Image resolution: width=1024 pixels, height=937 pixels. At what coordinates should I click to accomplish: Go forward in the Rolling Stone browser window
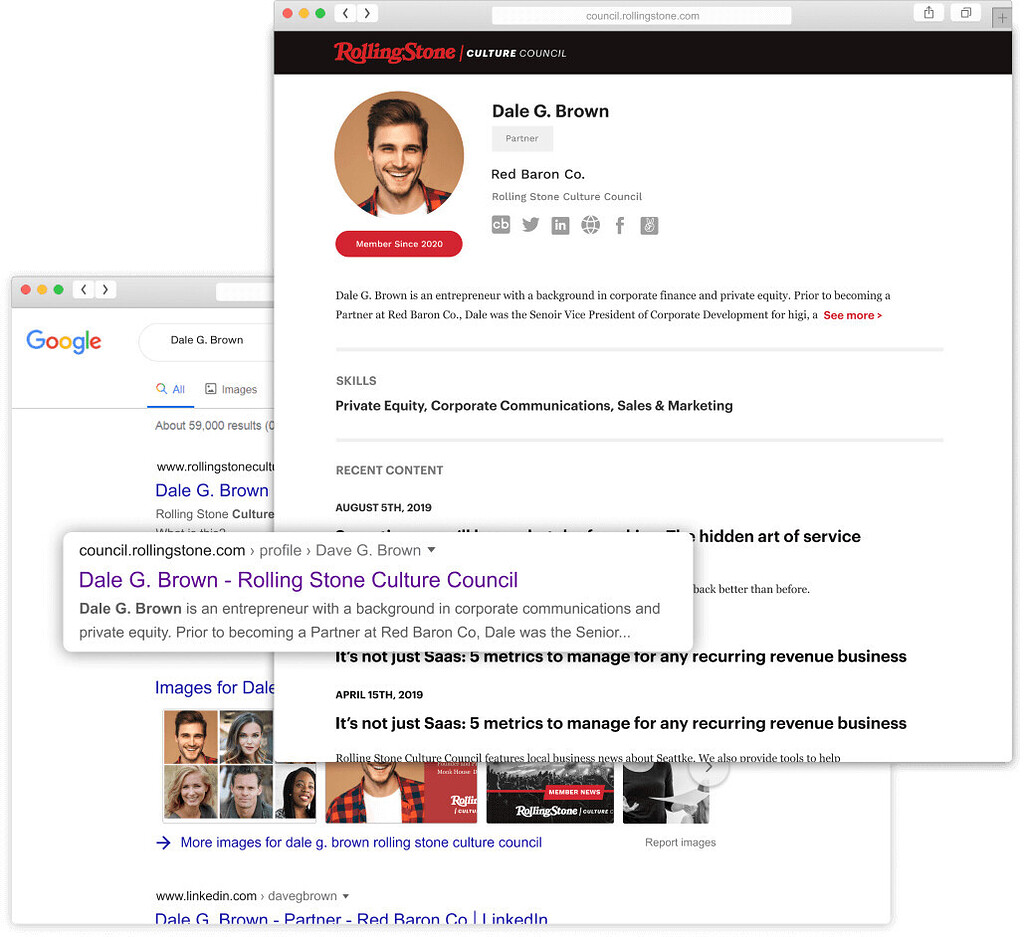click(x=368, y=13)
